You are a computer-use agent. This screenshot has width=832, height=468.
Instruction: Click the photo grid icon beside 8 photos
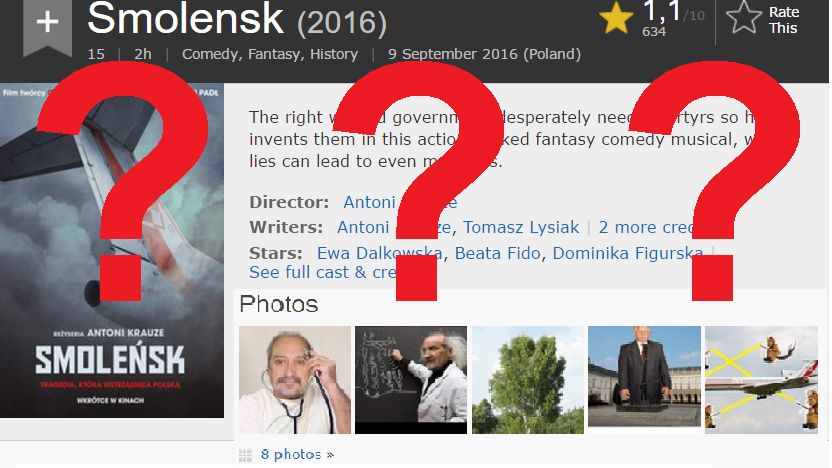(x=245, y=455)
